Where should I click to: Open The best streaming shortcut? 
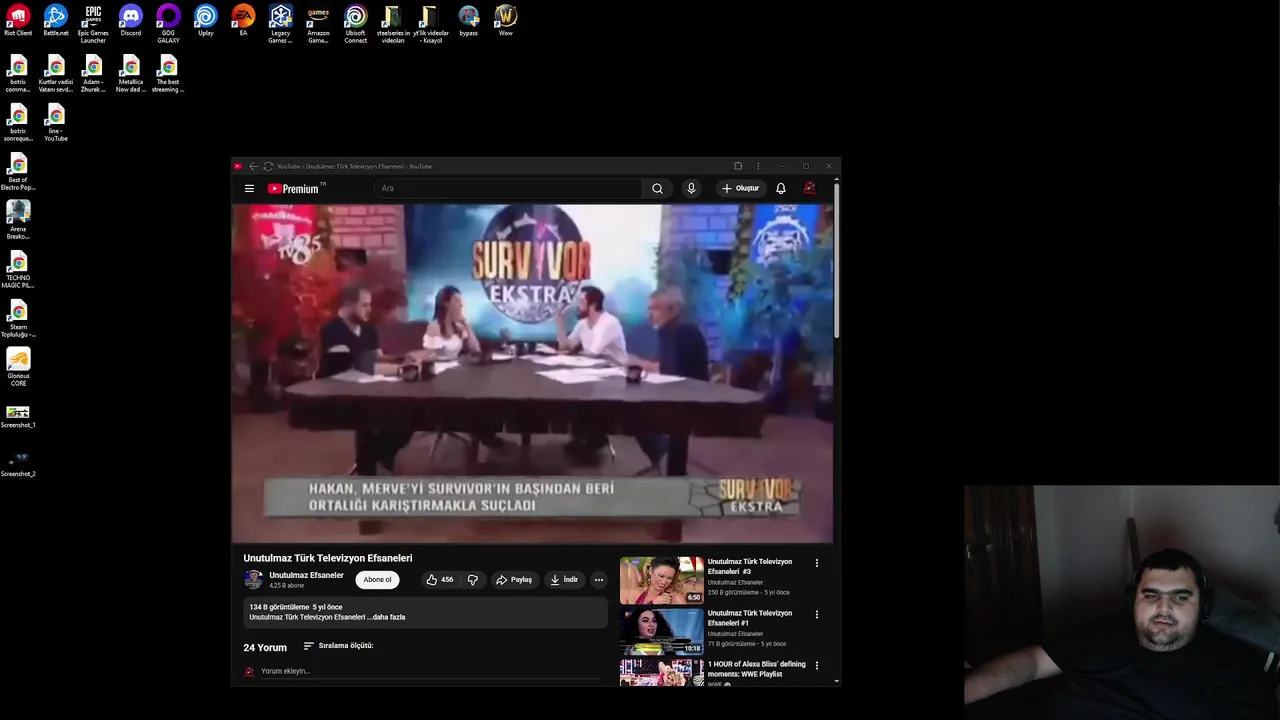point(168,74)
